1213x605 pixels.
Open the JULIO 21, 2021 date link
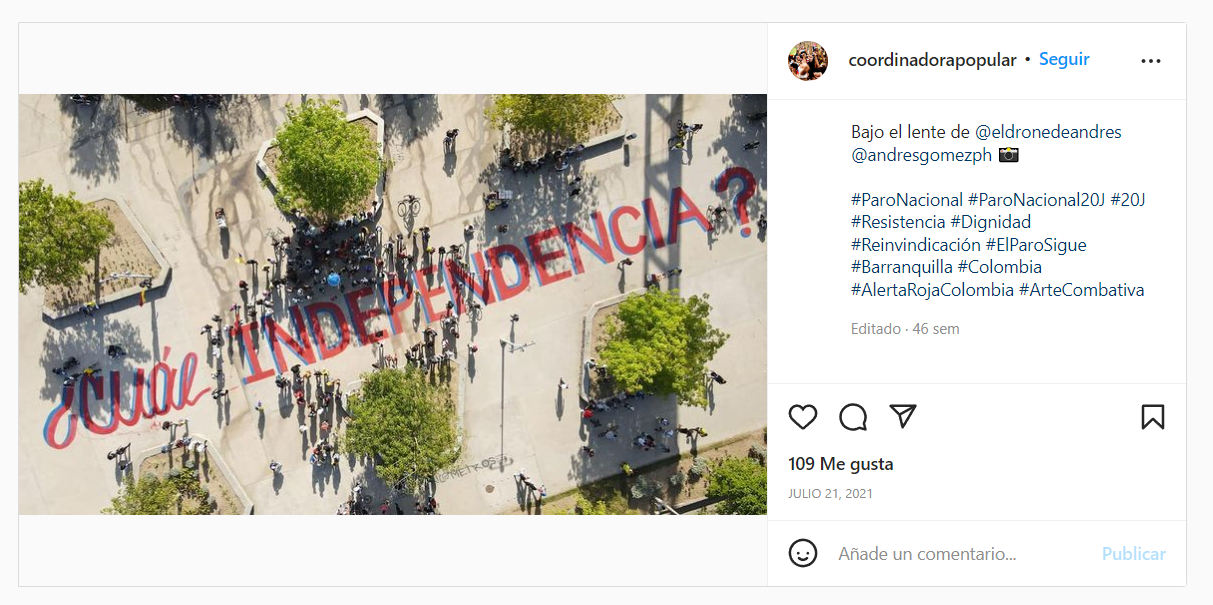(830, 494)
